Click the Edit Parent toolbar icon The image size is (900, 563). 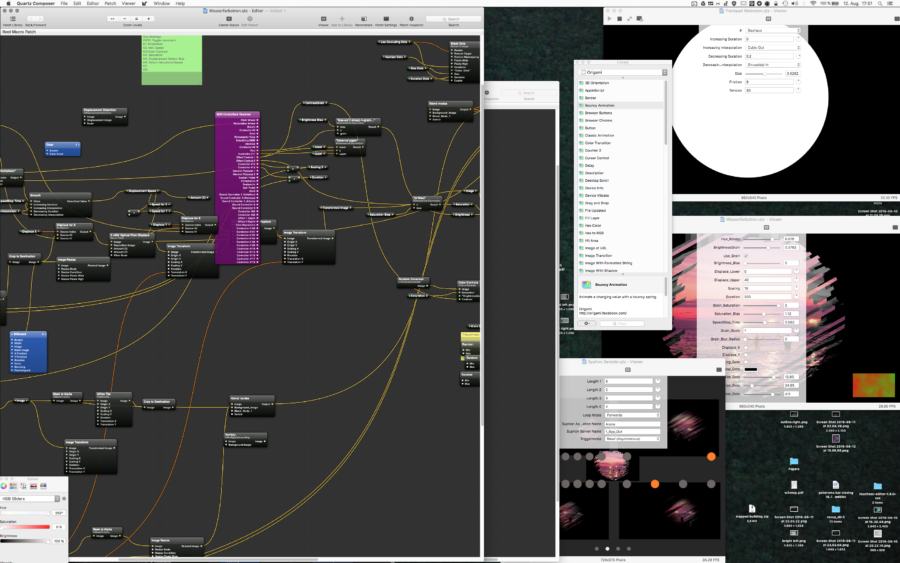click(250, 19)
